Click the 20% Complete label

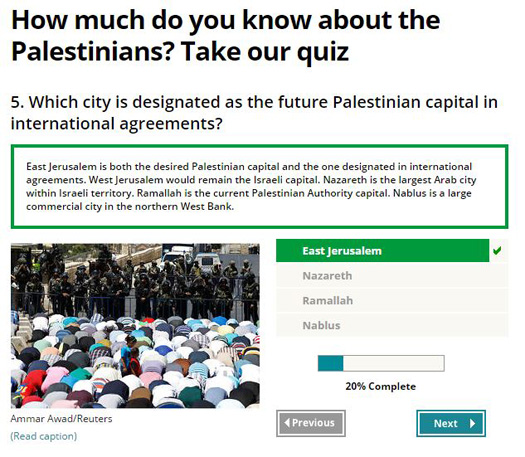tap(381, 386)
